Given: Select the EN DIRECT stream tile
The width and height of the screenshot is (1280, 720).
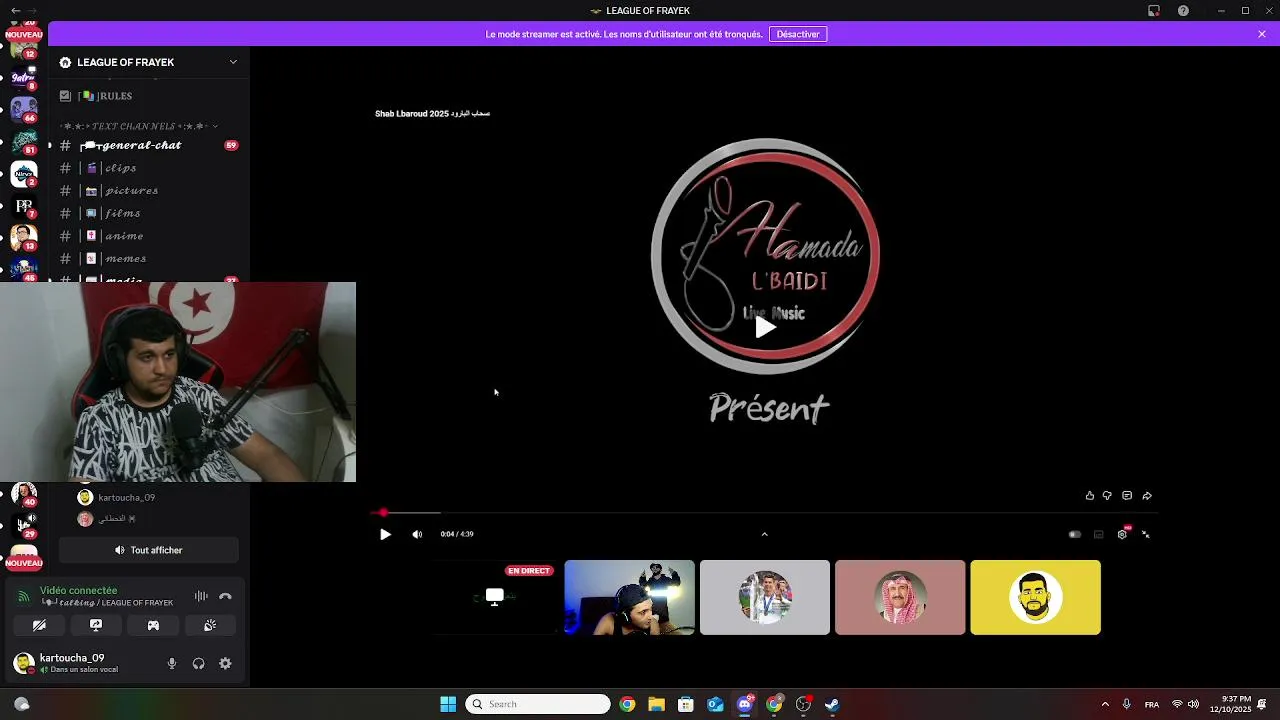Looking at the screenshot, I should pos(495,597).
